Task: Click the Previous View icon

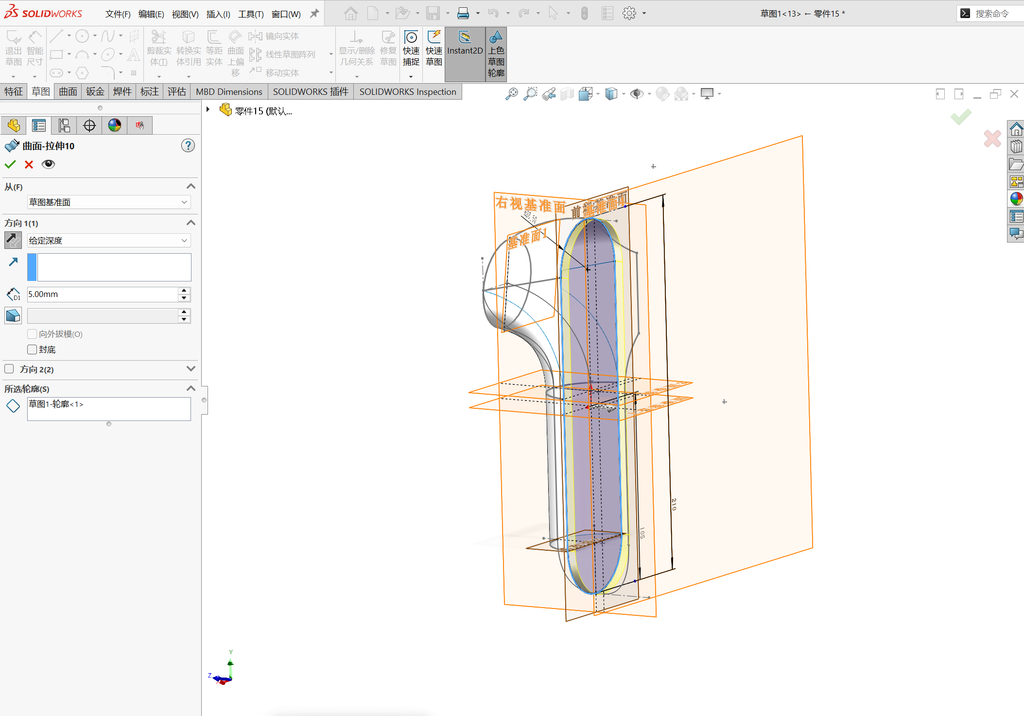Action: tap(549, 94)
